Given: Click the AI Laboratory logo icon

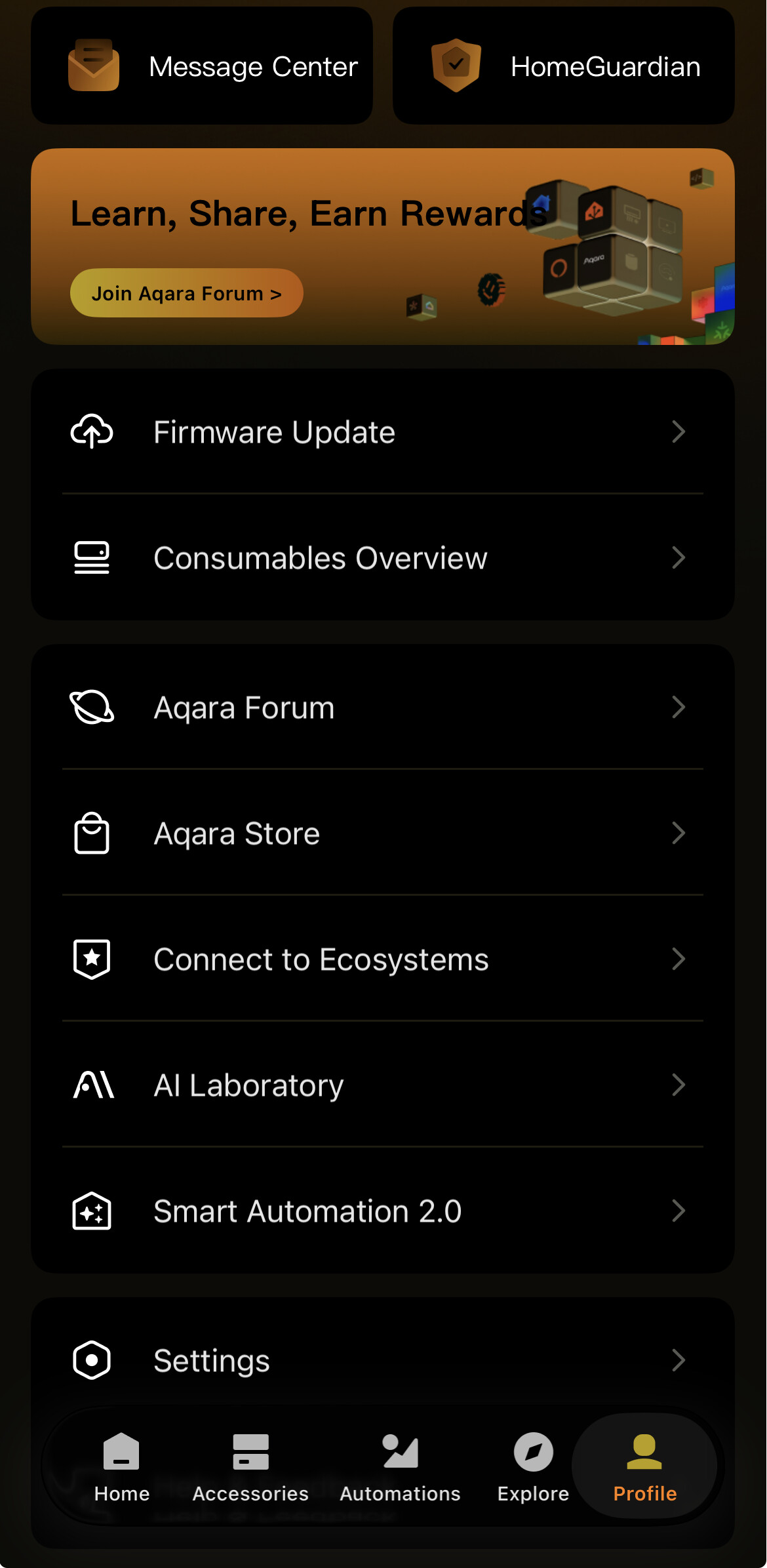Looking at the screenshot, I should pos(93,1085).
